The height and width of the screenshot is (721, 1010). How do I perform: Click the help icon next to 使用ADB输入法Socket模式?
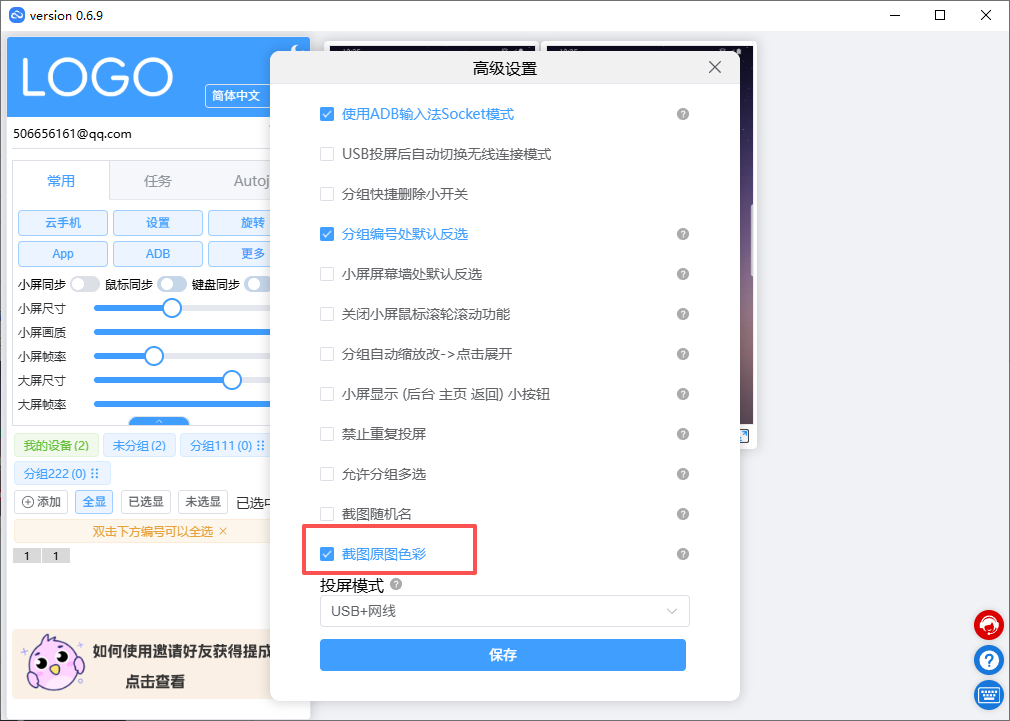click(683, 114)
